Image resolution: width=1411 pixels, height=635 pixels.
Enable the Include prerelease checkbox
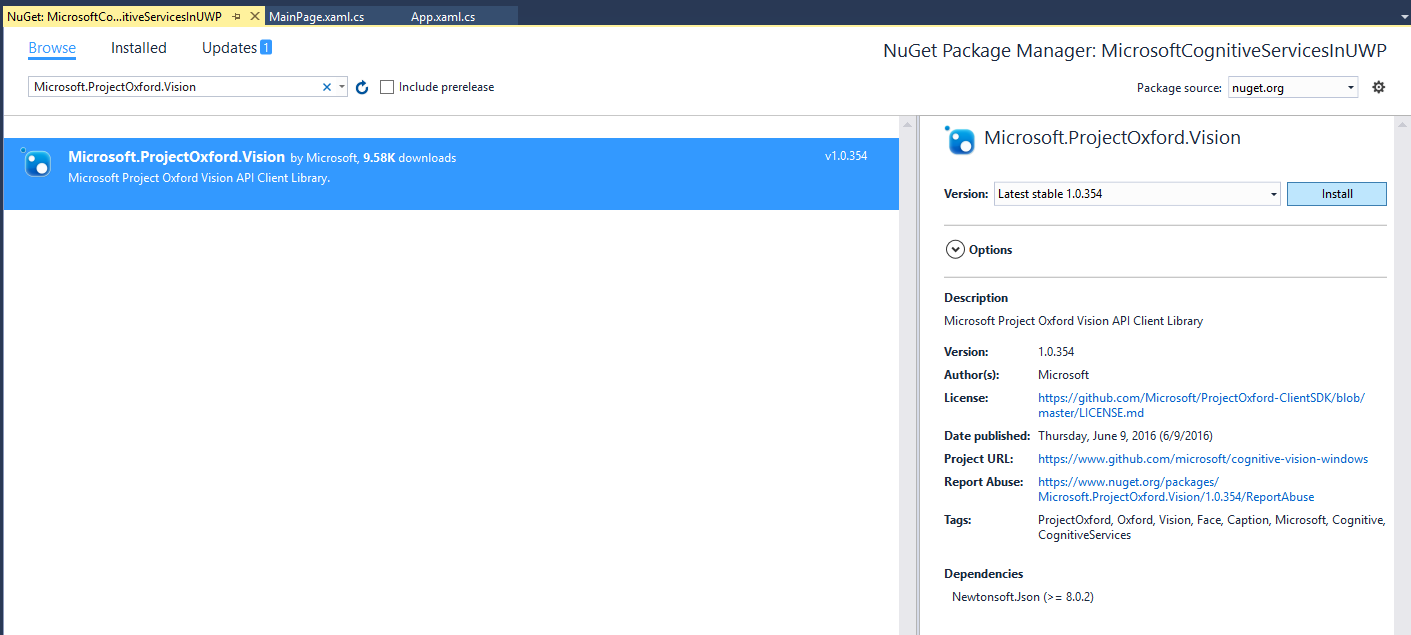pyautogui.click(x=387, y=87)
